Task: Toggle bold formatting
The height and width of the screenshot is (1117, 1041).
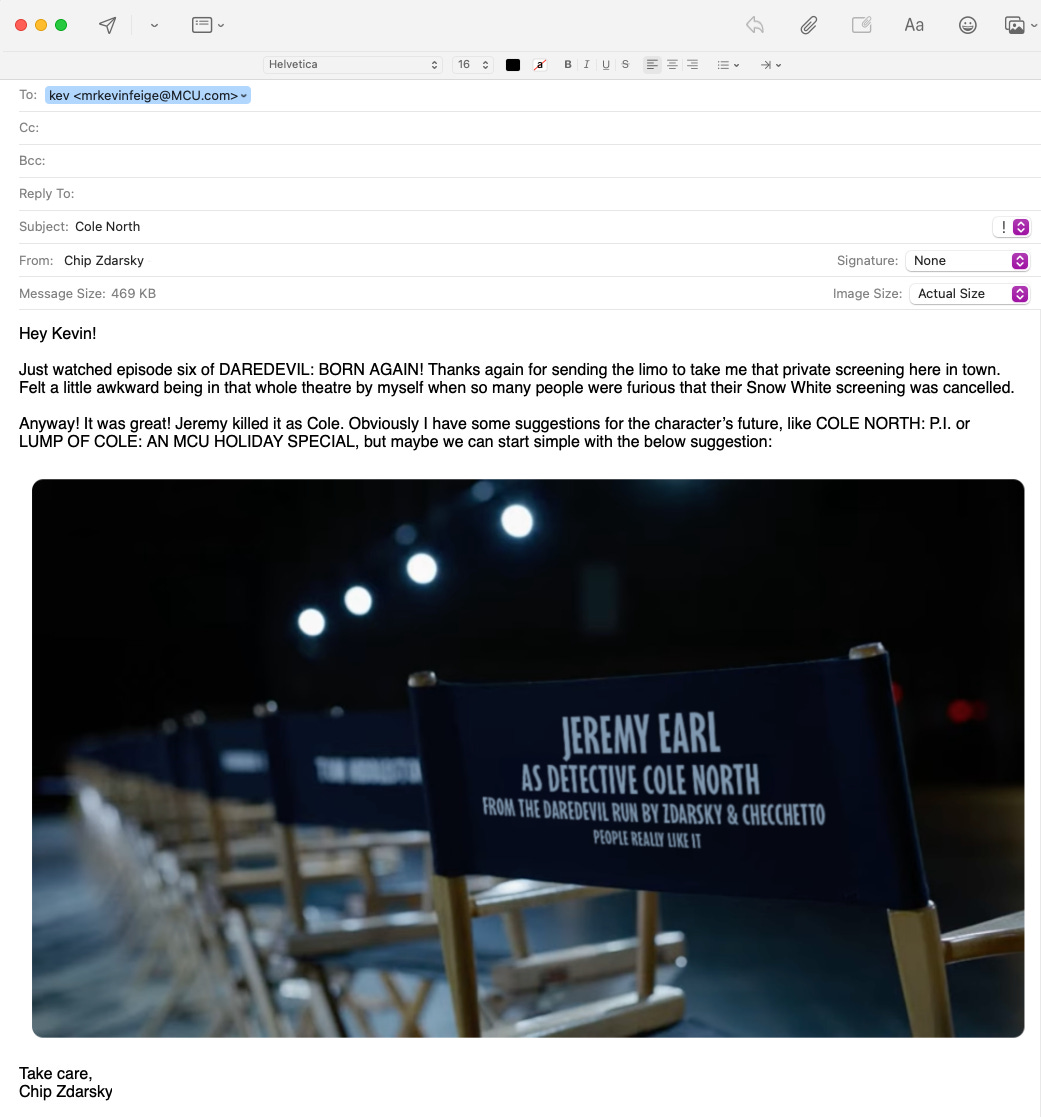Action: 568,65
